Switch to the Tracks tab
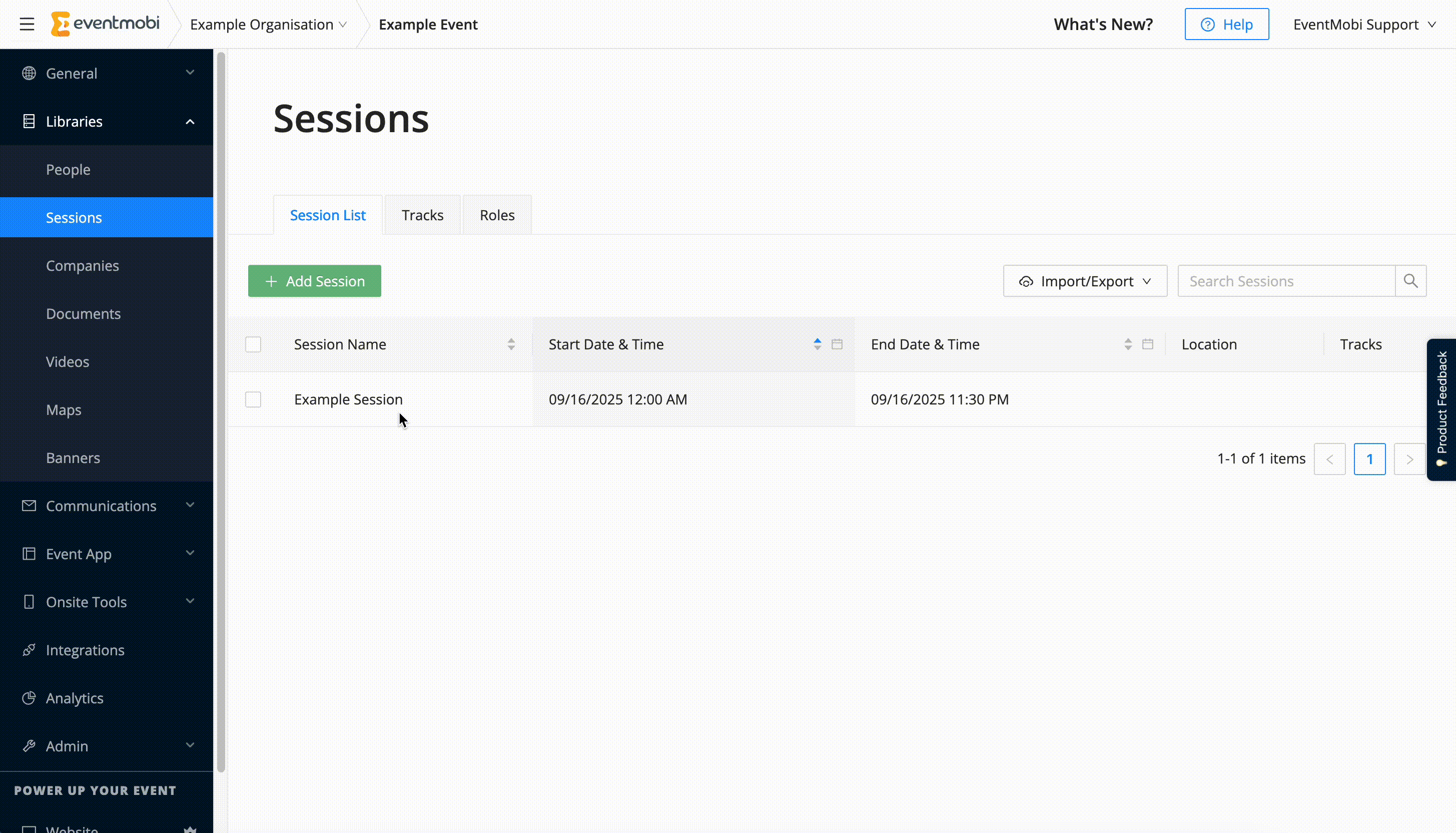 (x=422, y=215)
